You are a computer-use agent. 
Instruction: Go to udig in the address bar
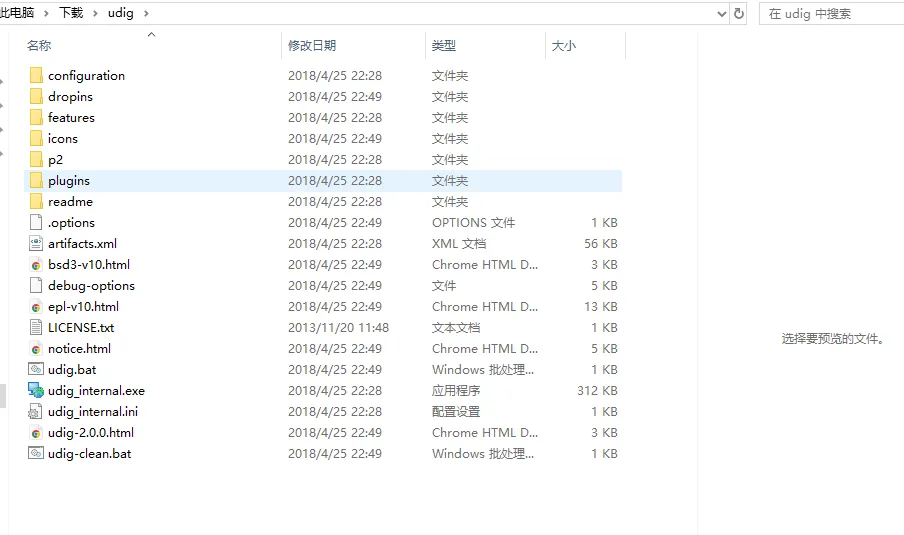[x=120, y=13]
